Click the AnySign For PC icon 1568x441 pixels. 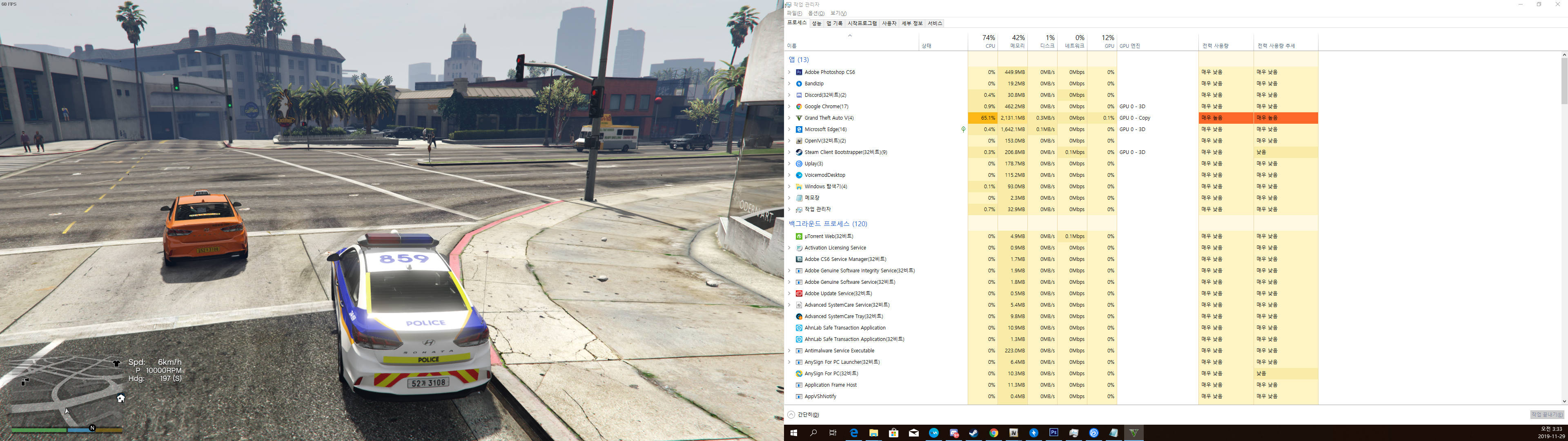coord(799,373)
